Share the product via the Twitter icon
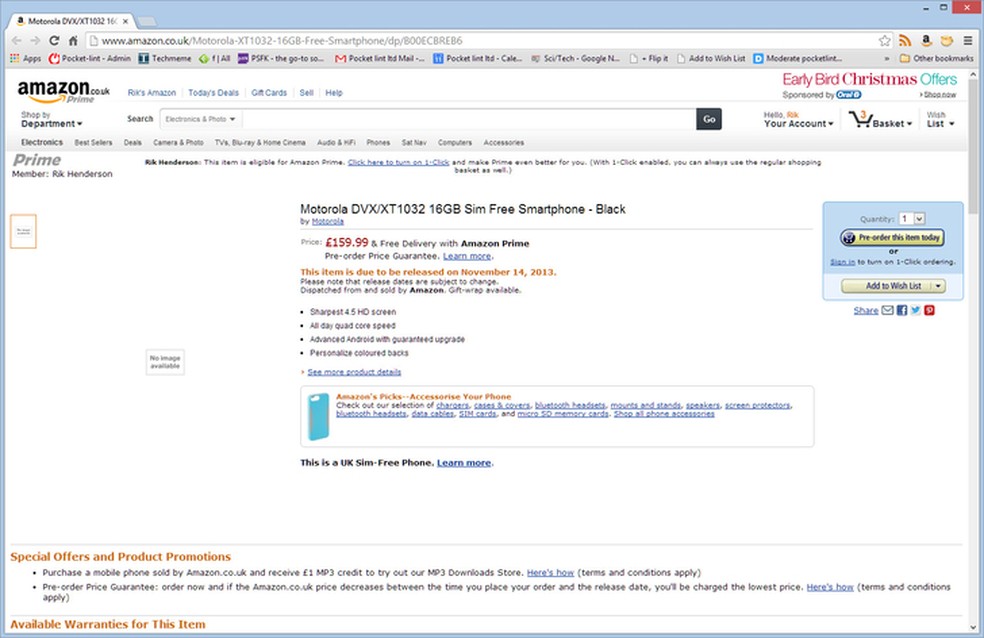 click(917, 310)
